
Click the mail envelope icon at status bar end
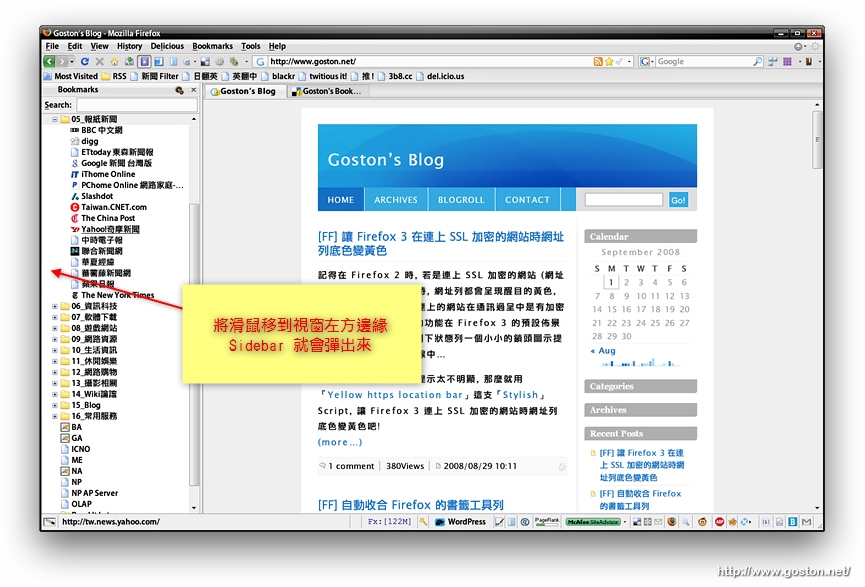807,522
